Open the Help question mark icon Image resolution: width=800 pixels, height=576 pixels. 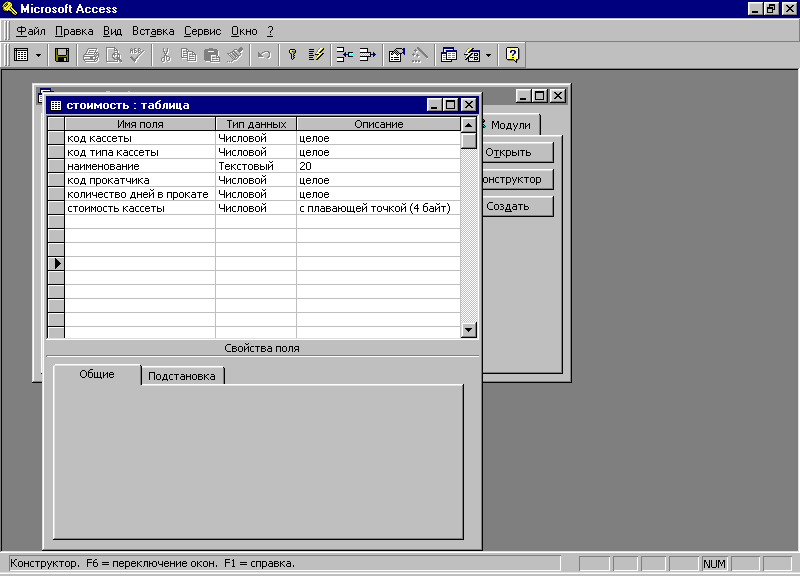(x=512, y=55)
